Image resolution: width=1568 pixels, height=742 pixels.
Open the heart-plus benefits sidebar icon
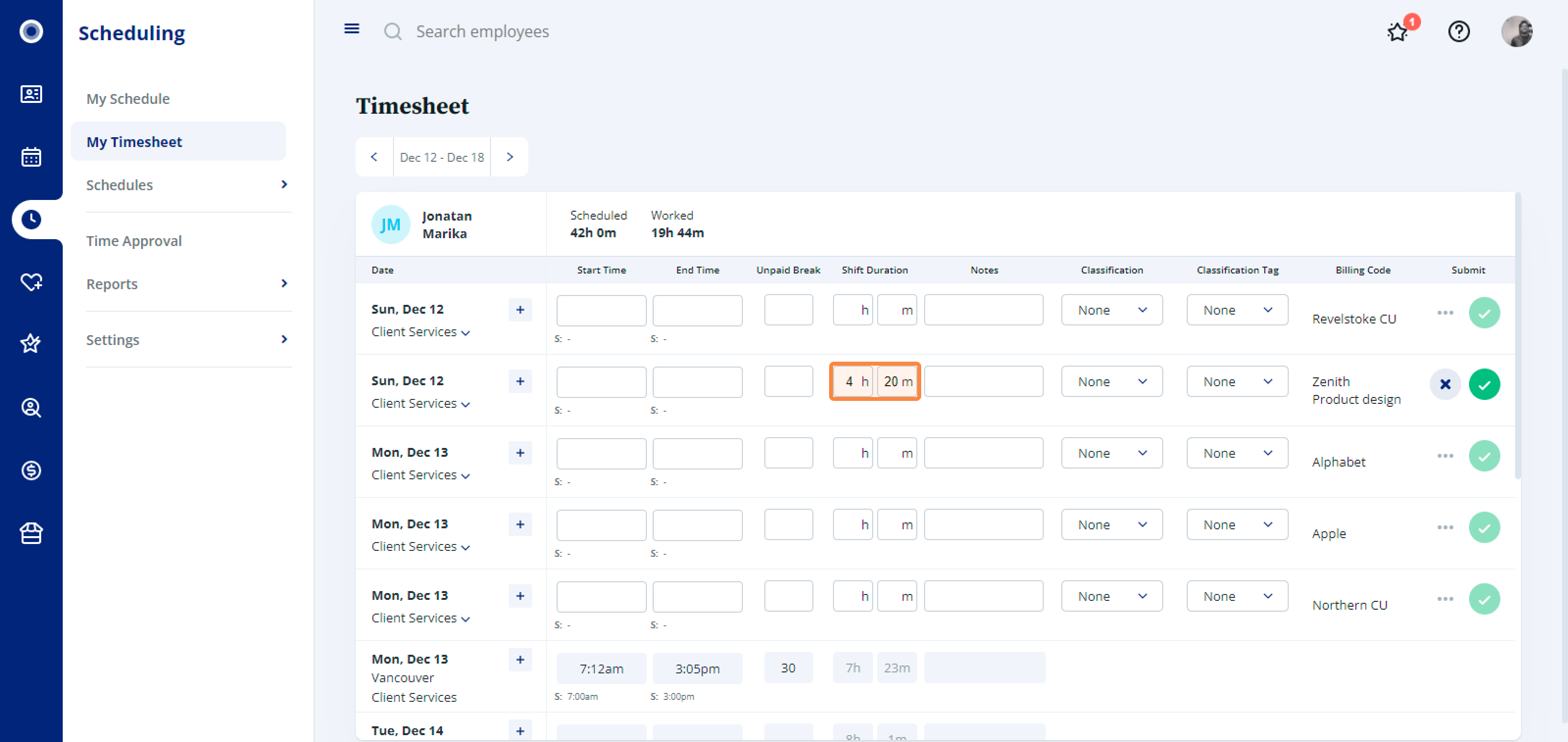click(31, 282)
